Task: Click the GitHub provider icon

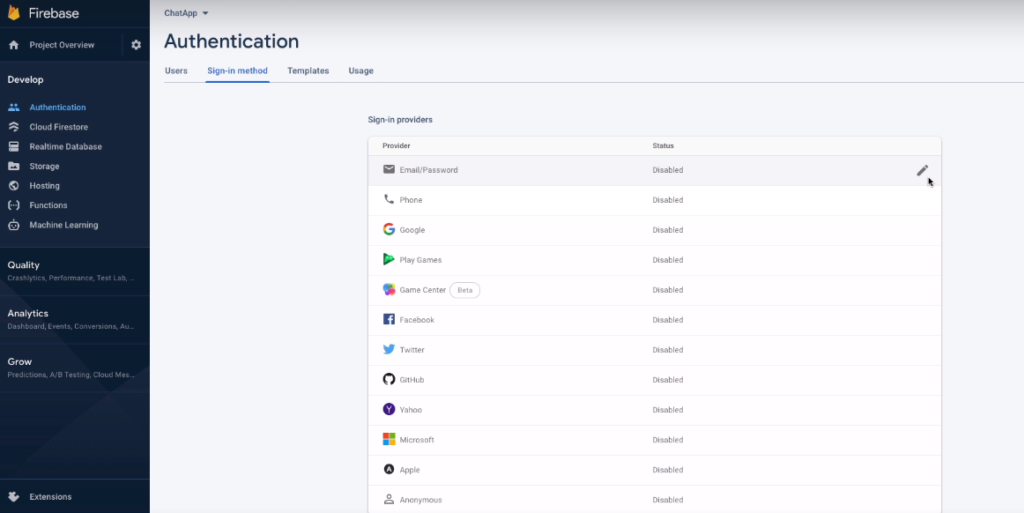Action: click(389, 380)
